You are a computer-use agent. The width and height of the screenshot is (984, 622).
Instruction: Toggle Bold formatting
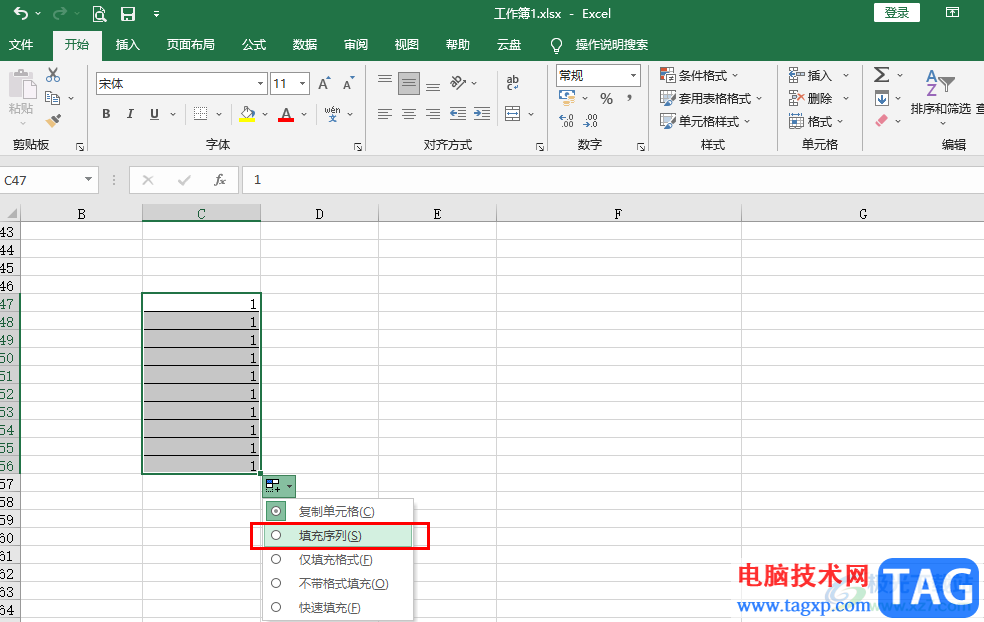[x=106, y=114]
